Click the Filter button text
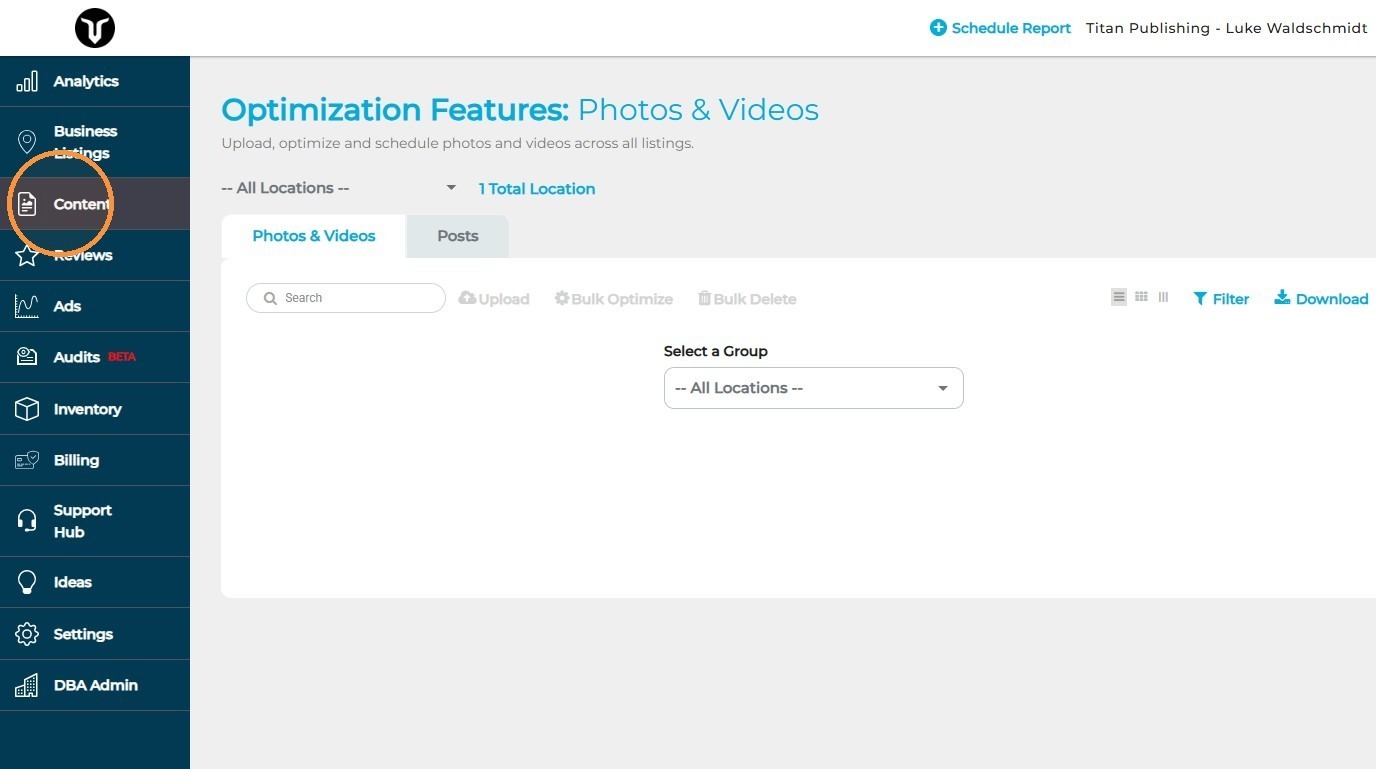 (1231, 299)
